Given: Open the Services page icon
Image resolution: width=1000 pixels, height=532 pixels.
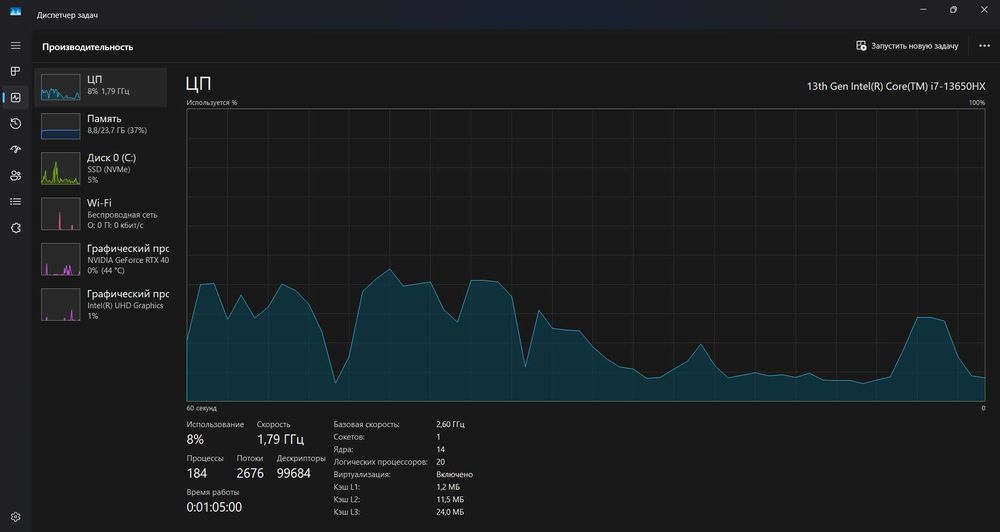Looking at the screenshot, I should [x=15, y=228].
